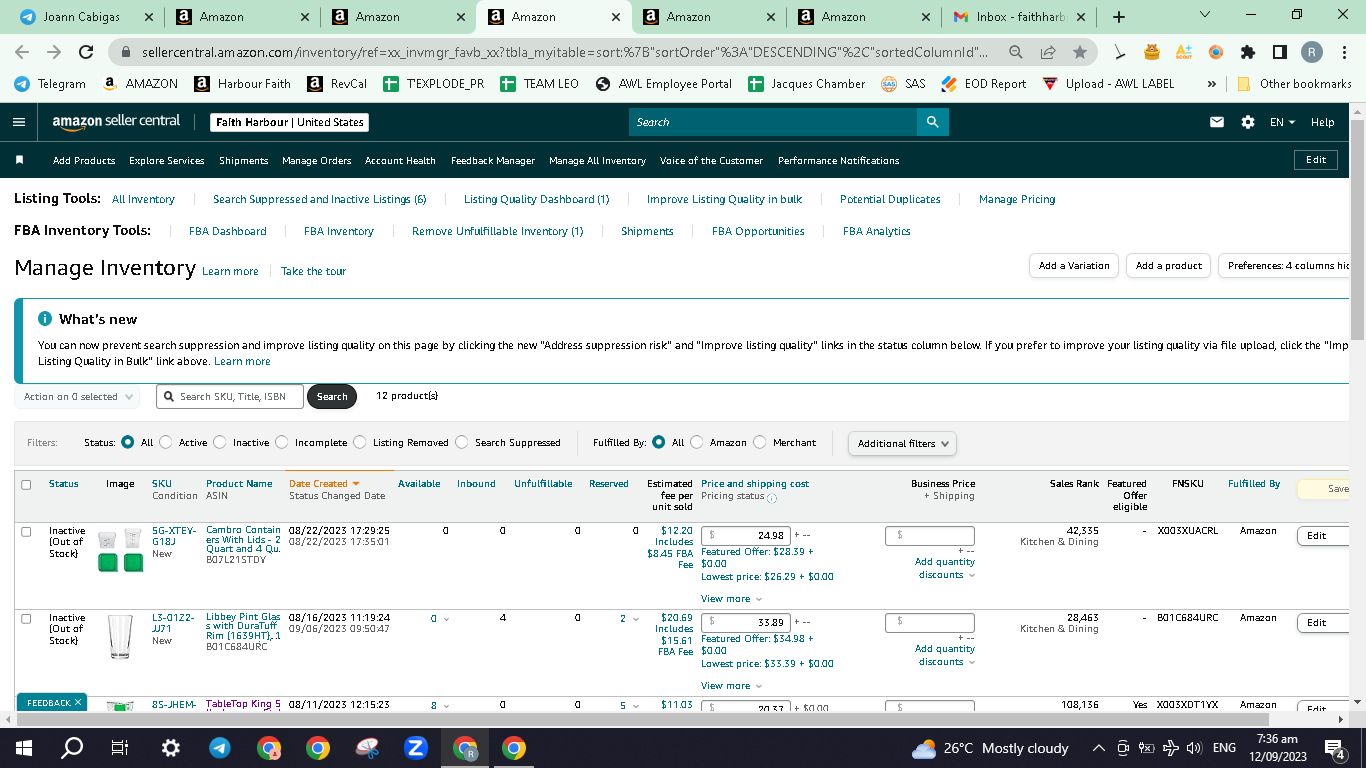
Task: Focus the Search SKU, Title, ISBN field
Action: pyautogui.click(x=229, y=397)
